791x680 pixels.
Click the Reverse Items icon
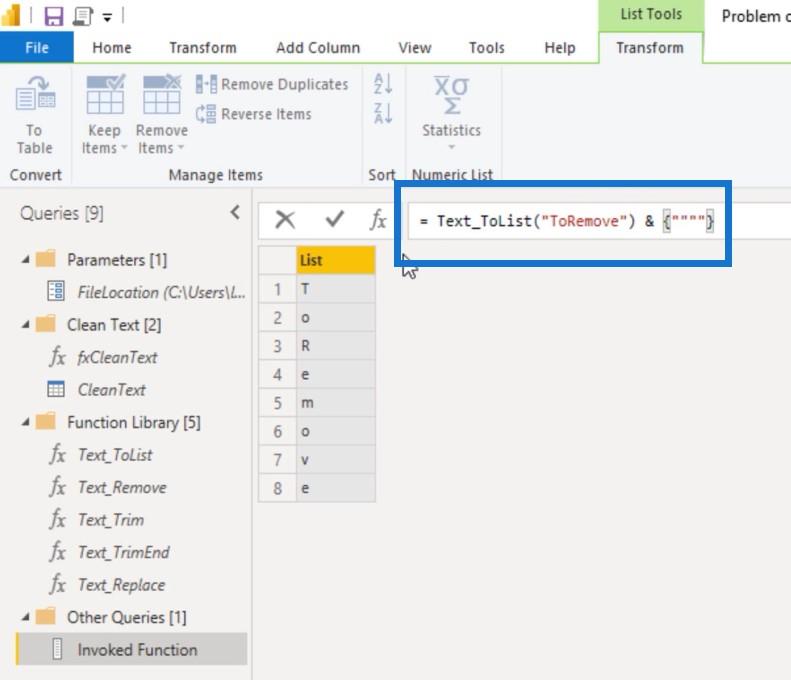coord(206,114)
